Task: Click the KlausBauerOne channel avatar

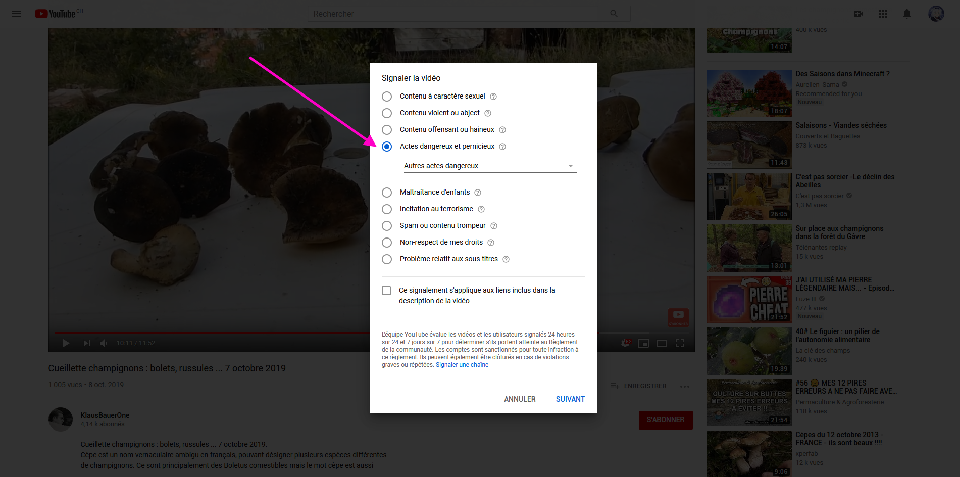Action: pos(60,419)
